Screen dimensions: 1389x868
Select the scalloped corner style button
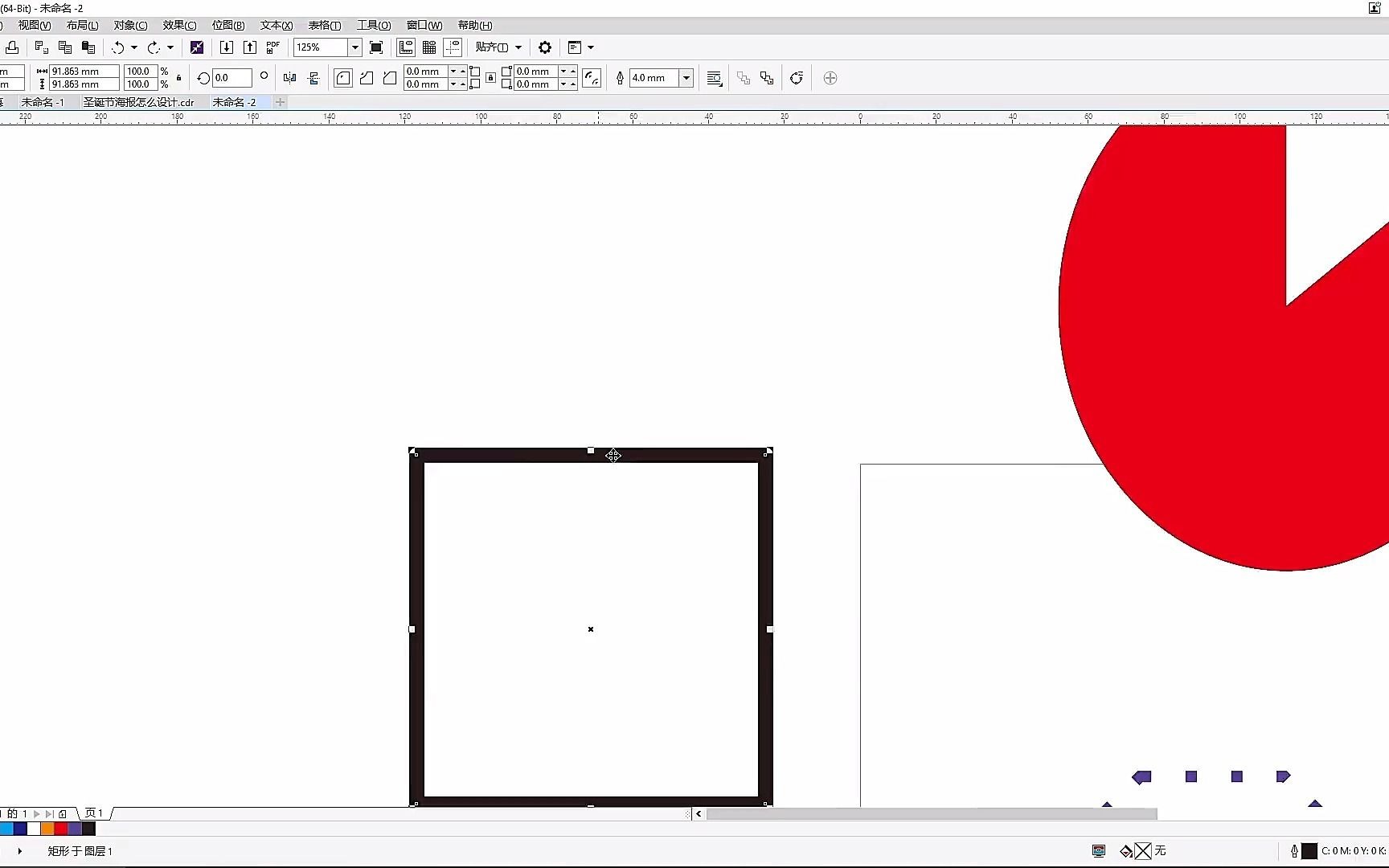click(x=367, y=78)
